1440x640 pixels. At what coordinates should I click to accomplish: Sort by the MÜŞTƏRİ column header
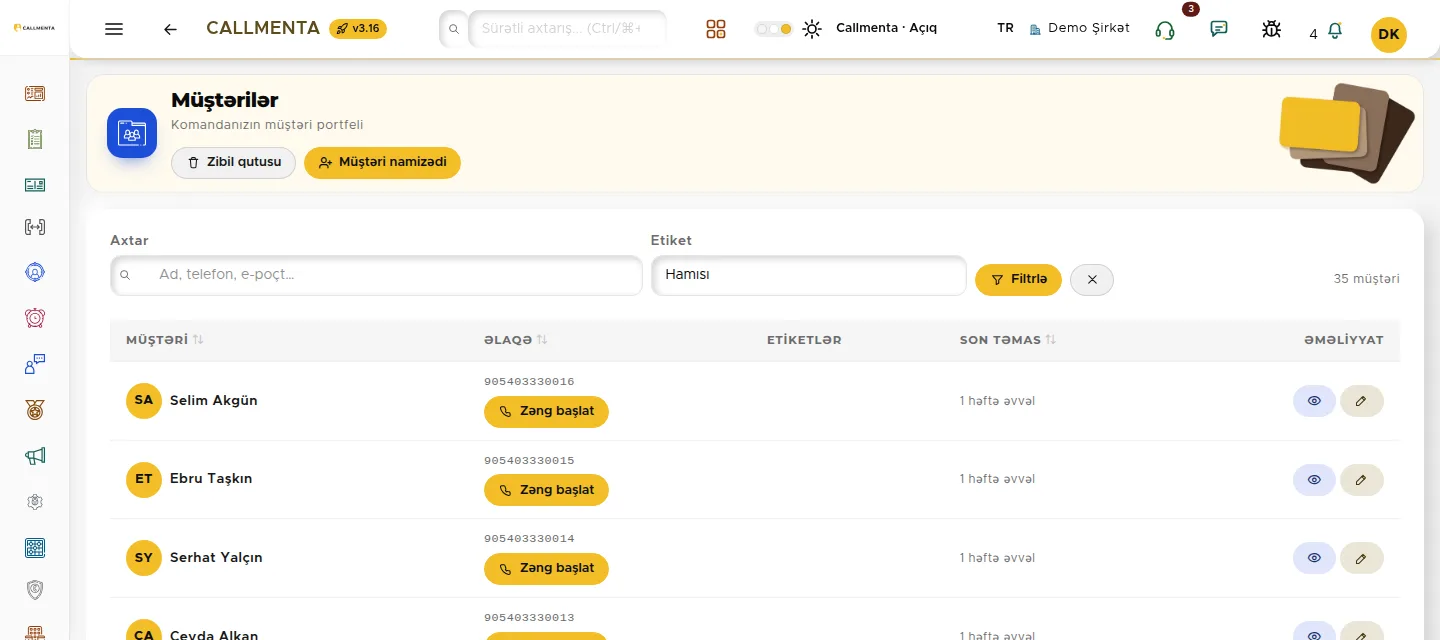[x=165, y=340]
